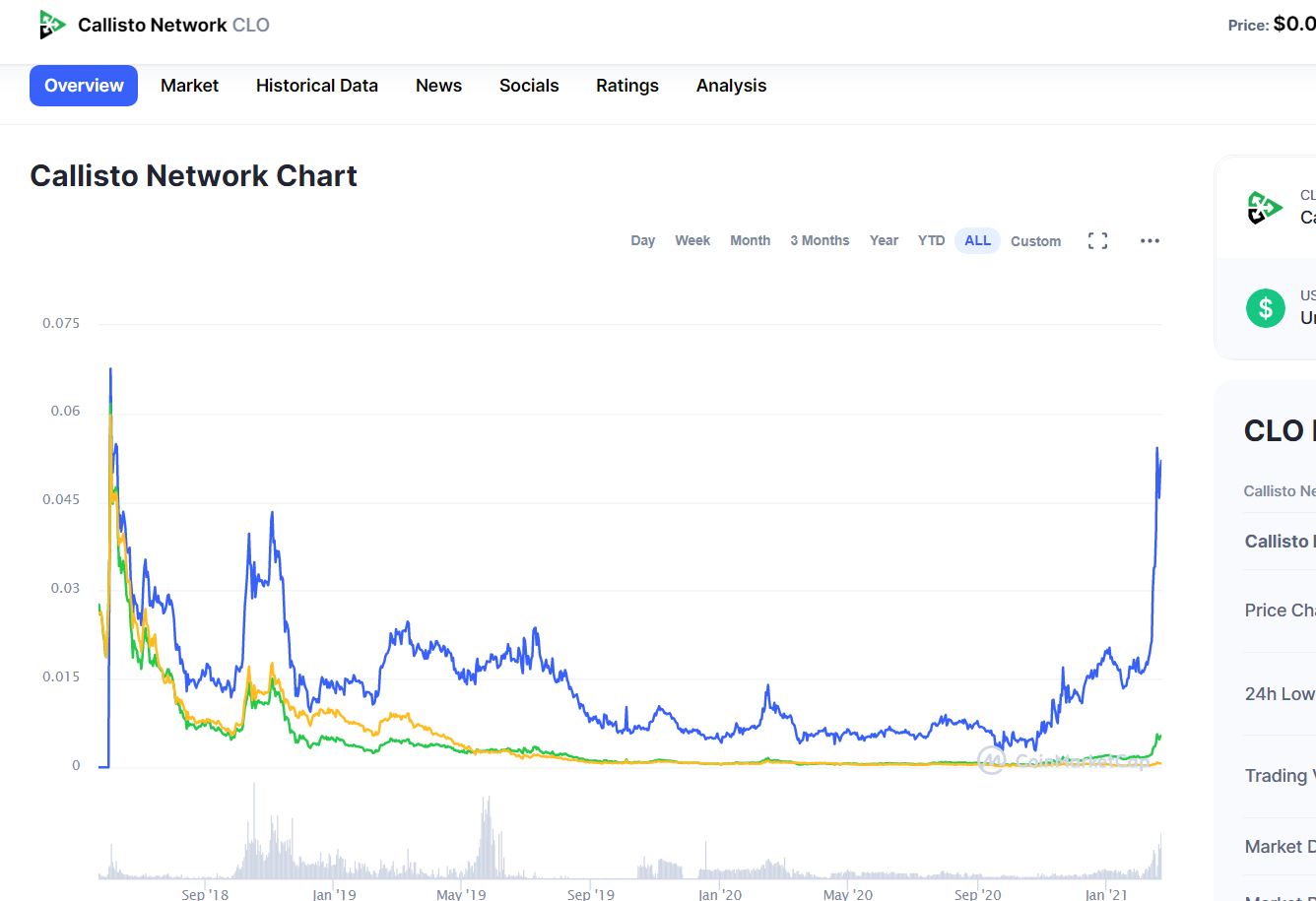Set chart range to Month
This screenshot has width=1316, height=901.
tap(751, 241)
